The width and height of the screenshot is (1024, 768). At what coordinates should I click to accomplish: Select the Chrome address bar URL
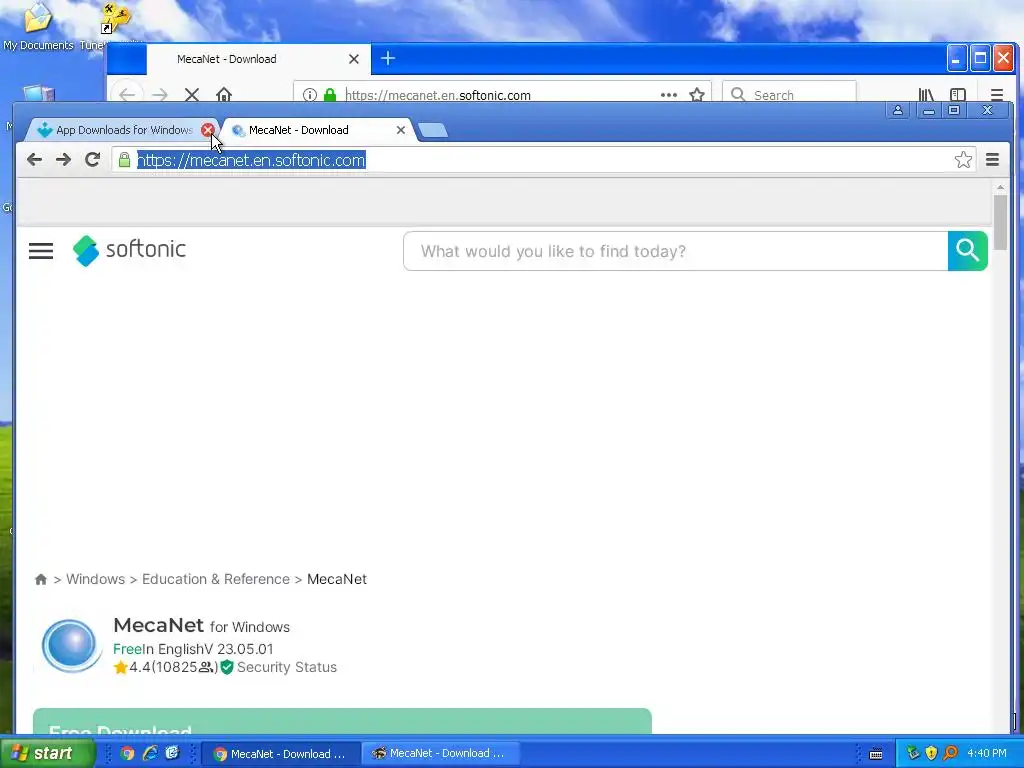251,160
